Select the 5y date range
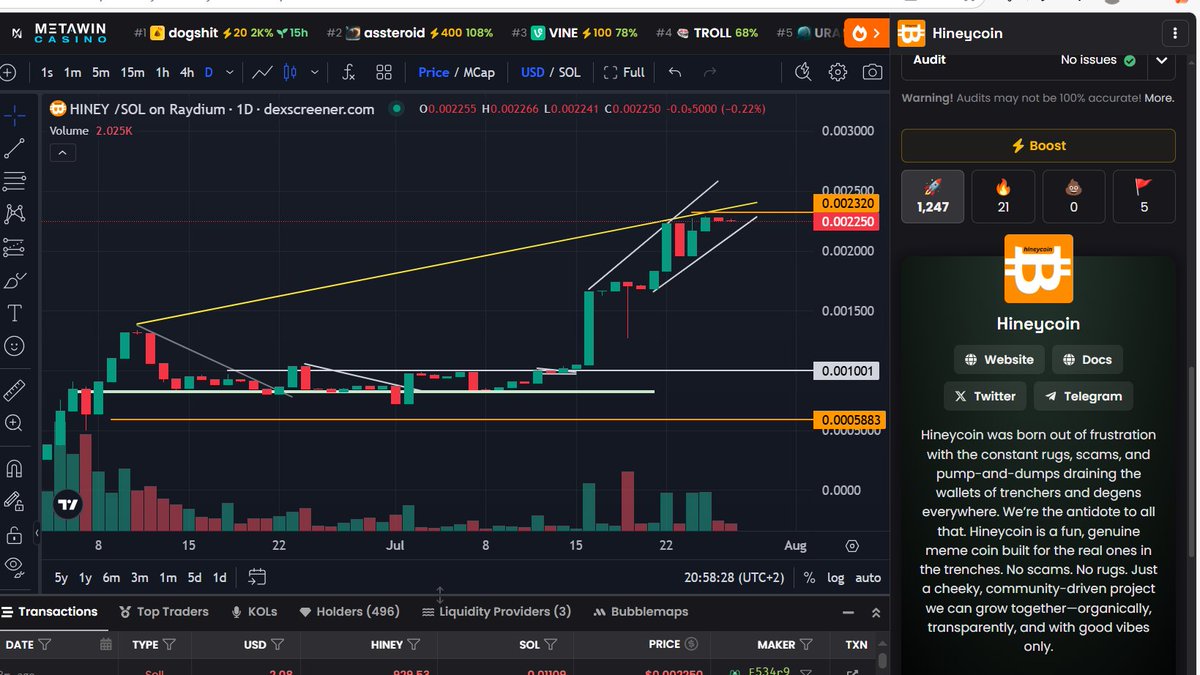 (61, 577)
